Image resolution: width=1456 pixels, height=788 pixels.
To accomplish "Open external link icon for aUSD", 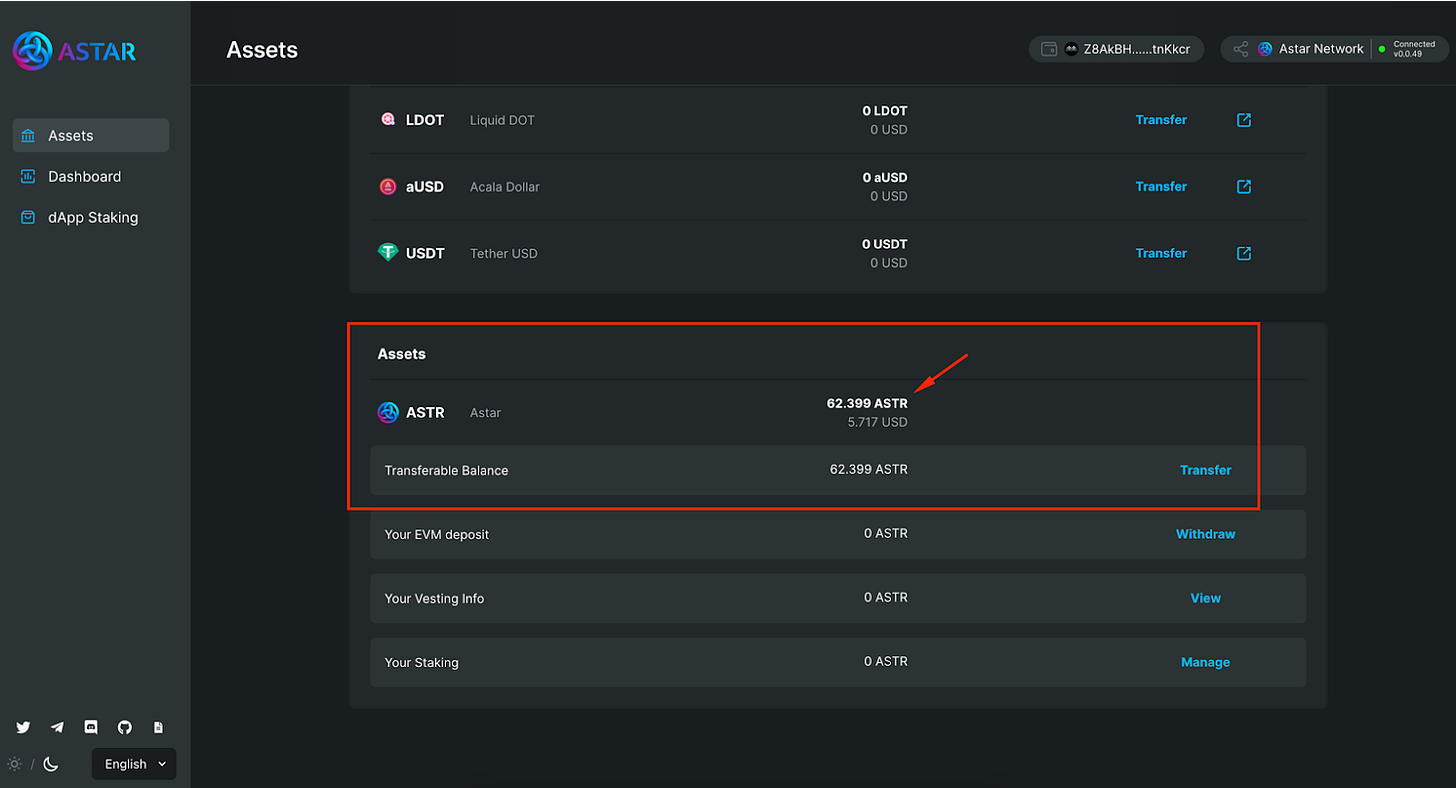I will pyautogui.click(x=1244, y=187).
